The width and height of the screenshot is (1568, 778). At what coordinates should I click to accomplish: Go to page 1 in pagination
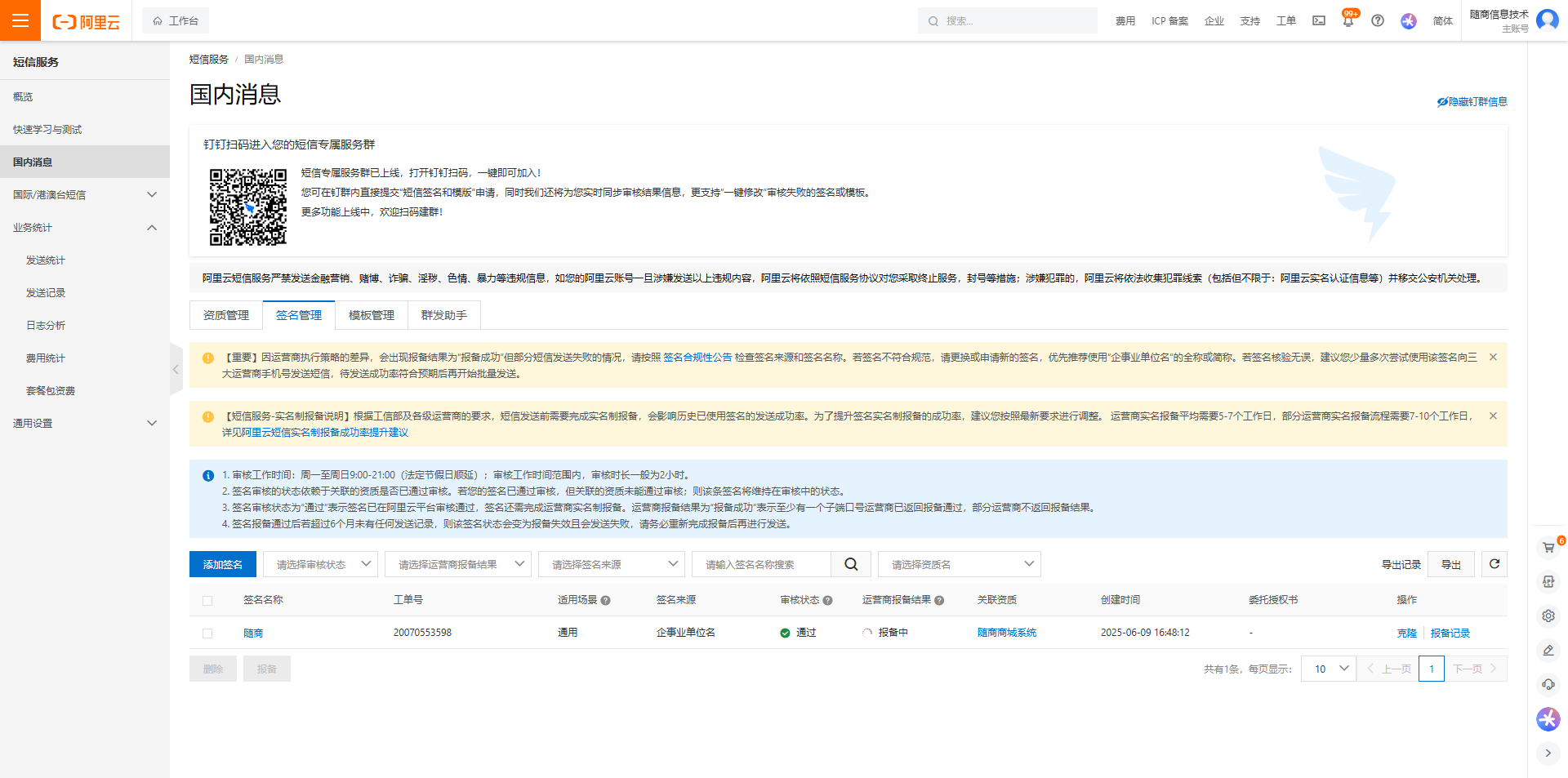[x=1432, y=669]
